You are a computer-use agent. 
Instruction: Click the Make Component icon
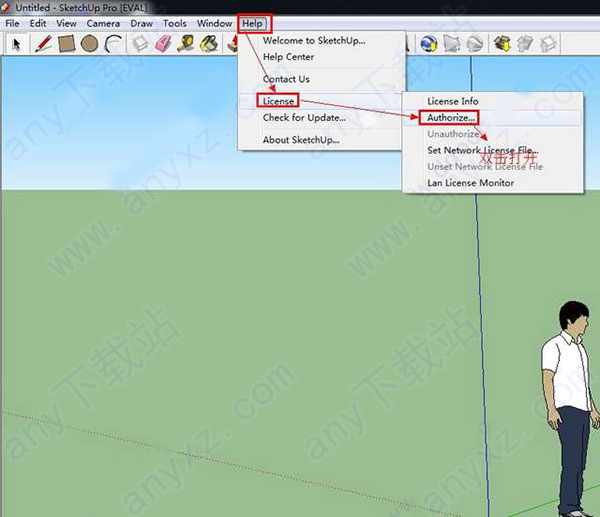140,44
